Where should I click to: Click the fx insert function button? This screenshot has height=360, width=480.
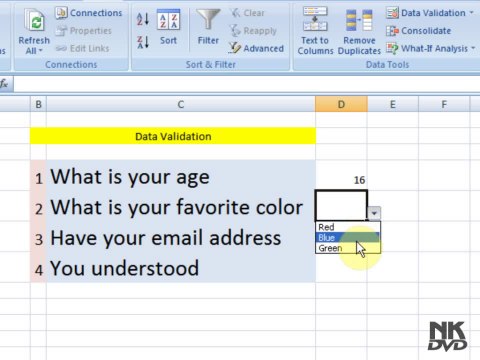(x=4, y=84)
